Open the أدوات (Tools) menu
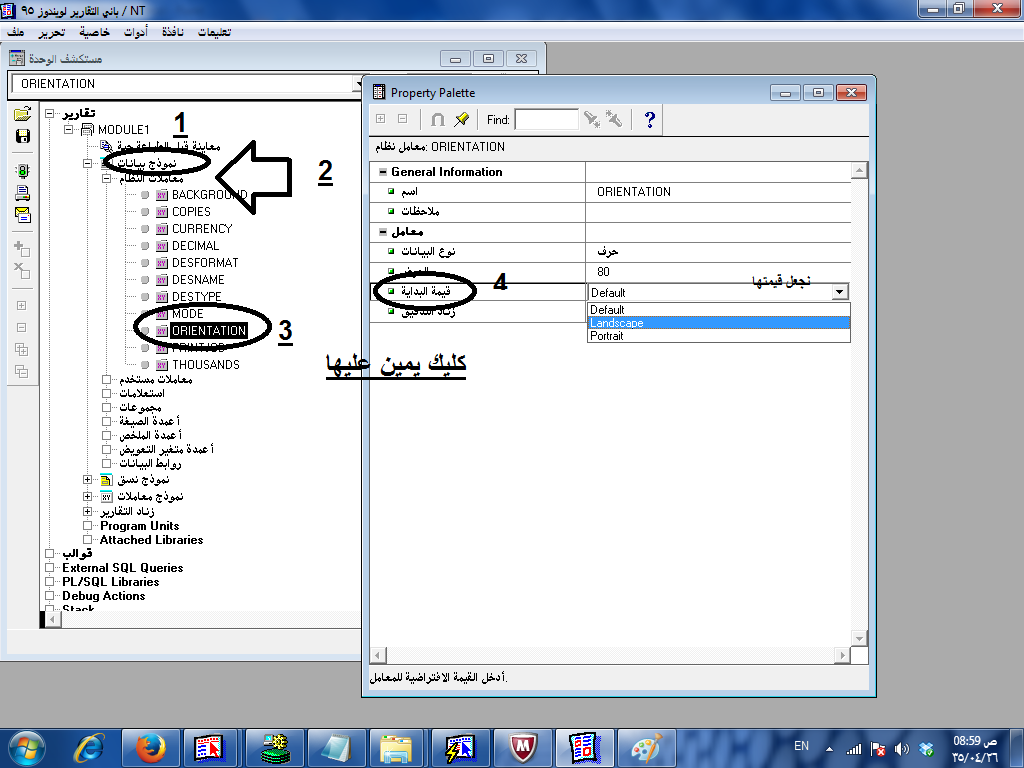The width and height of the screenshot is (1024, 768). pyautogui.click(x=135, y=31)
